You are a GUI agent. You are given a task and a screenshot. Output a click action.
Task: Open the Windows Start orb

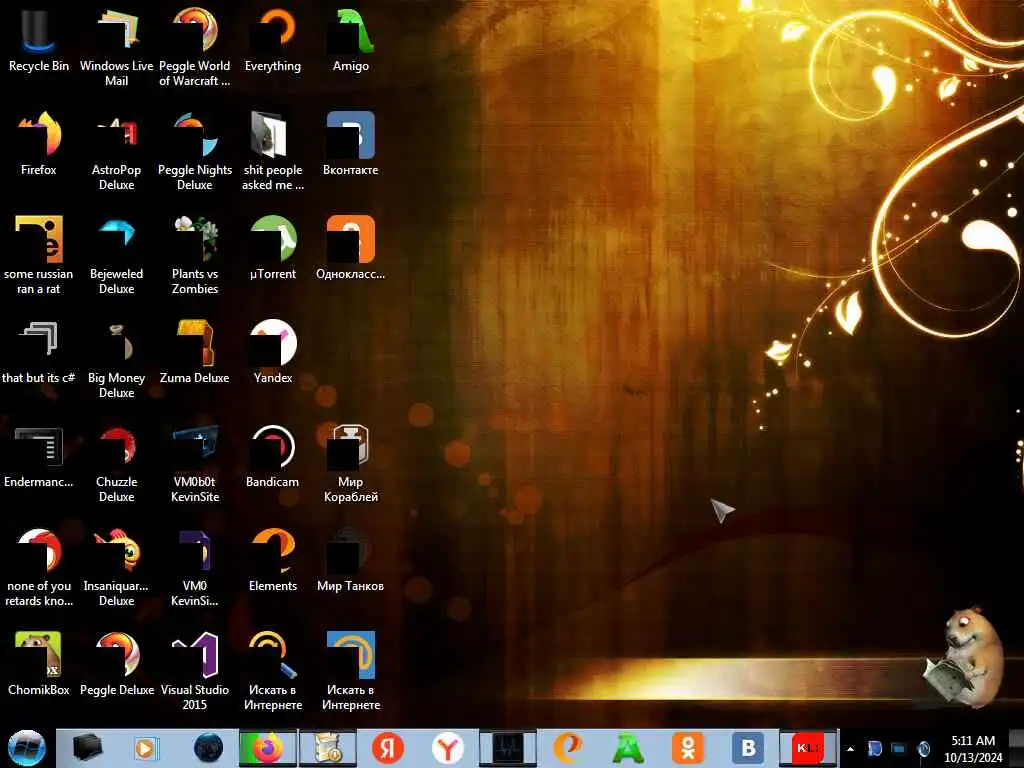pos(27,748)
